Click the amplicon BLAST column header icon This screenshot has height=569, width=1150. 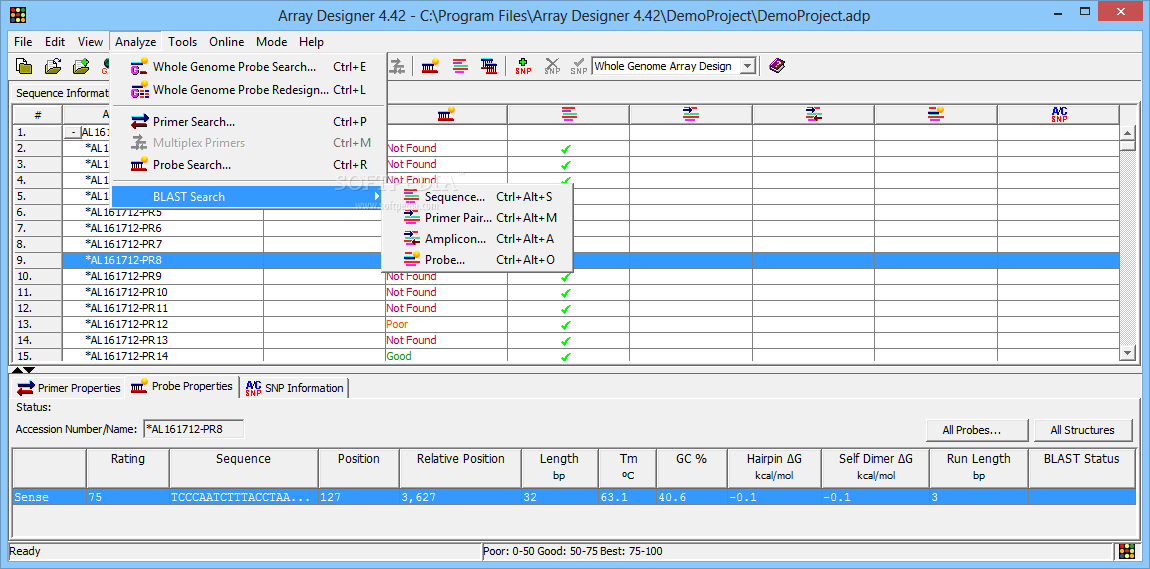[x=813, y=114]
